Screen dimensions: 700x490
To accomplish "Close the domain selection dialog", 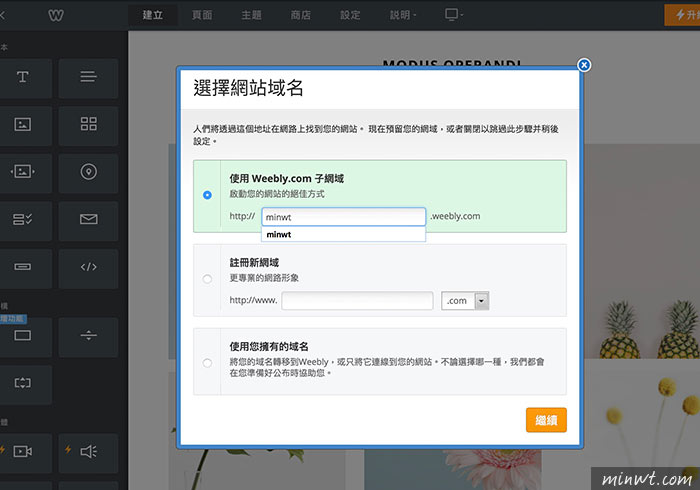I will pyautogui.click(x=584, y=65).
